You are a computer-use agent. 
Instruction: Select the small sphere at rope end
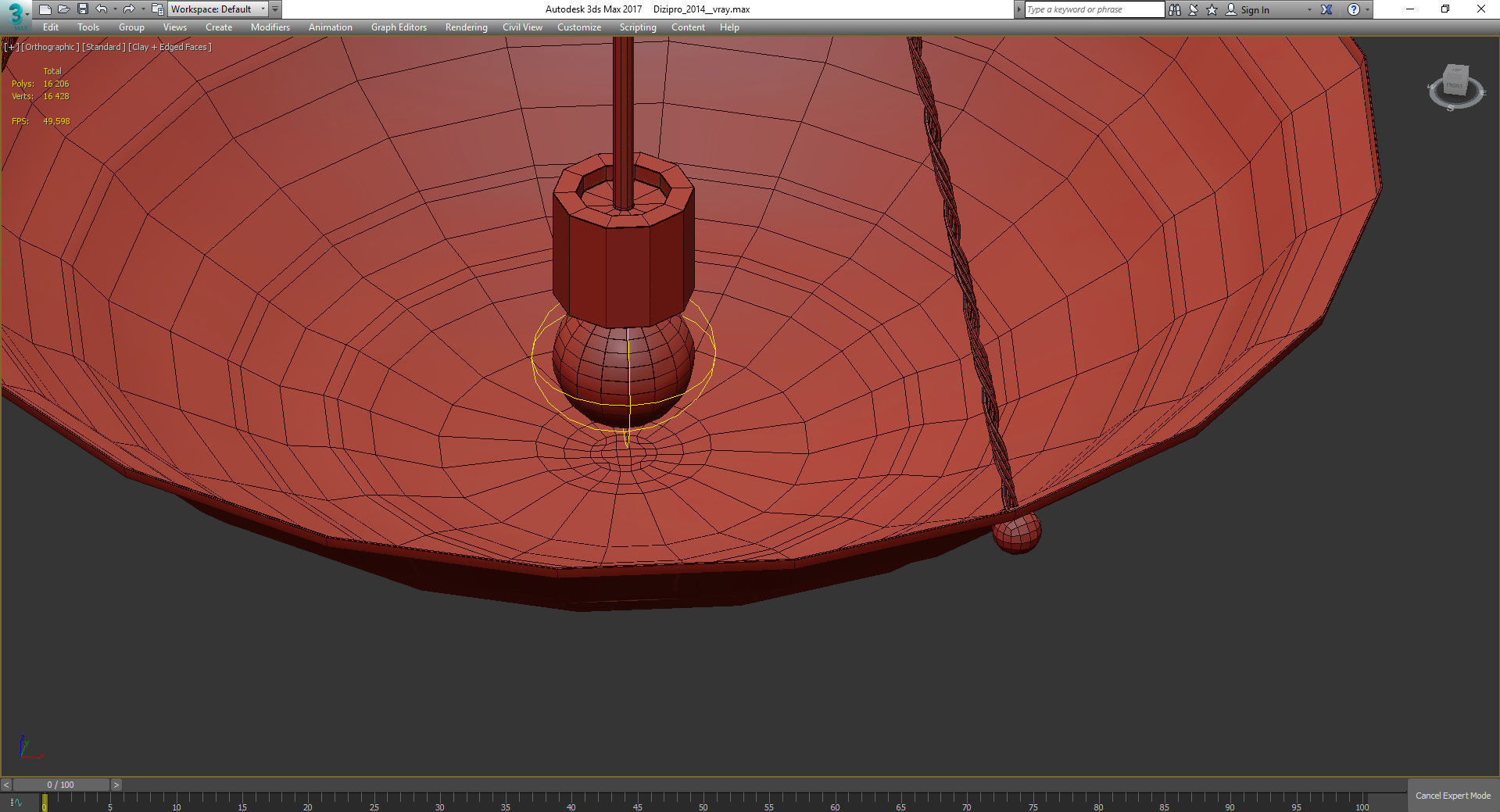[1017, 532]
